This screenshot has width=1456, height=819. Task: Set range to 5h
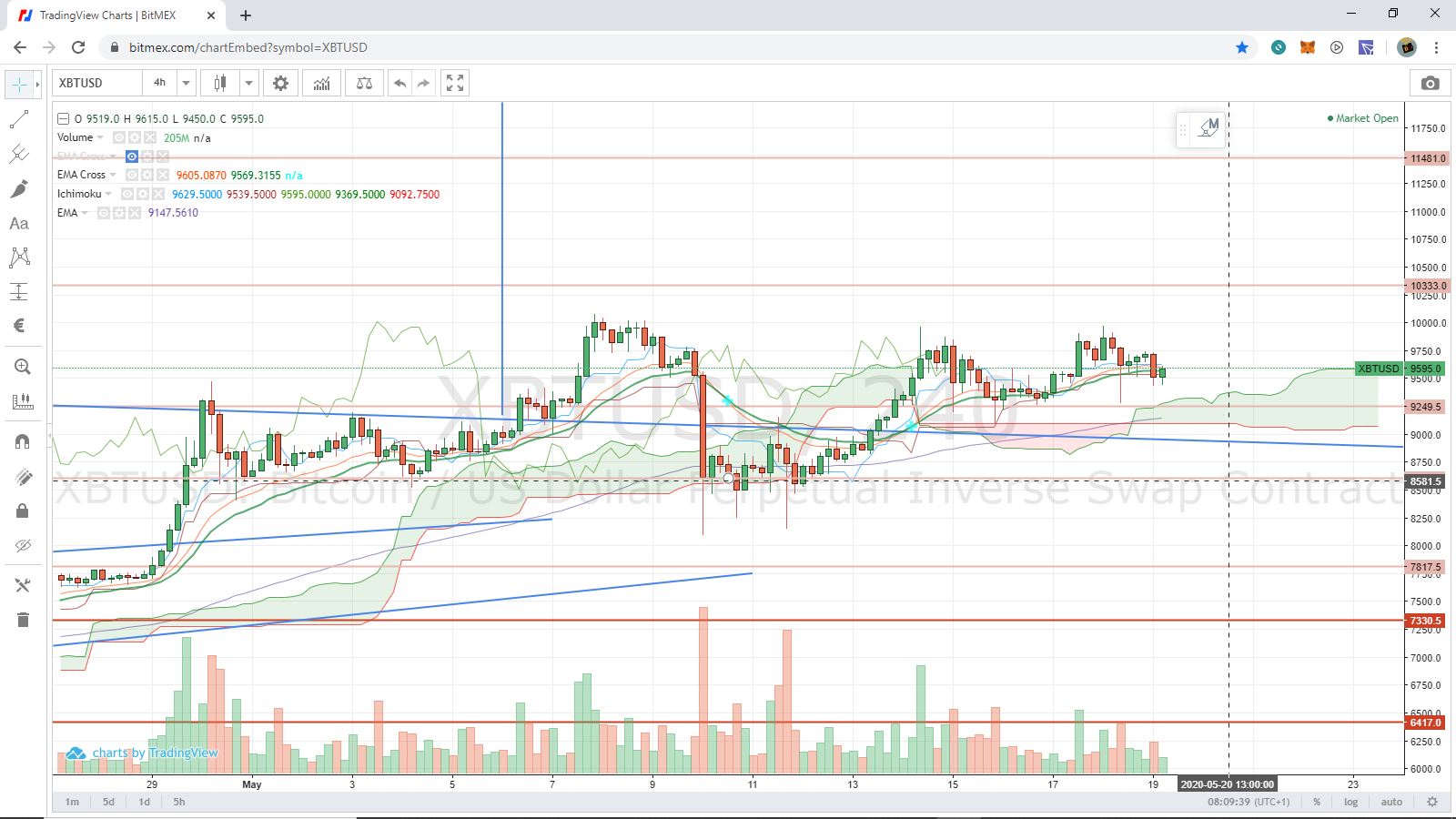click(179, 802)
